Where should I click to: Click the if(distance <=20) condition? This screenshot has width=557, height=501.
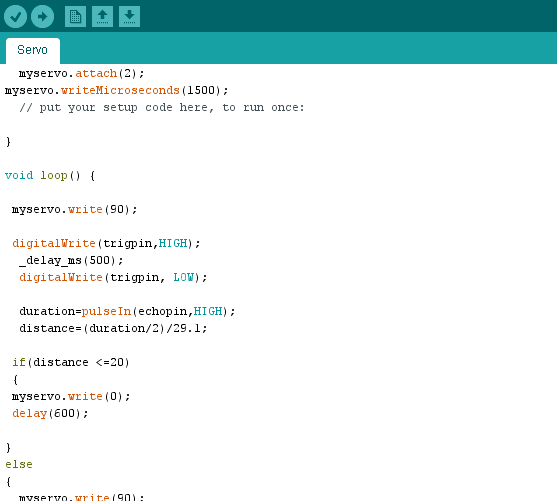pyautogui.click(x=71, y=362)
